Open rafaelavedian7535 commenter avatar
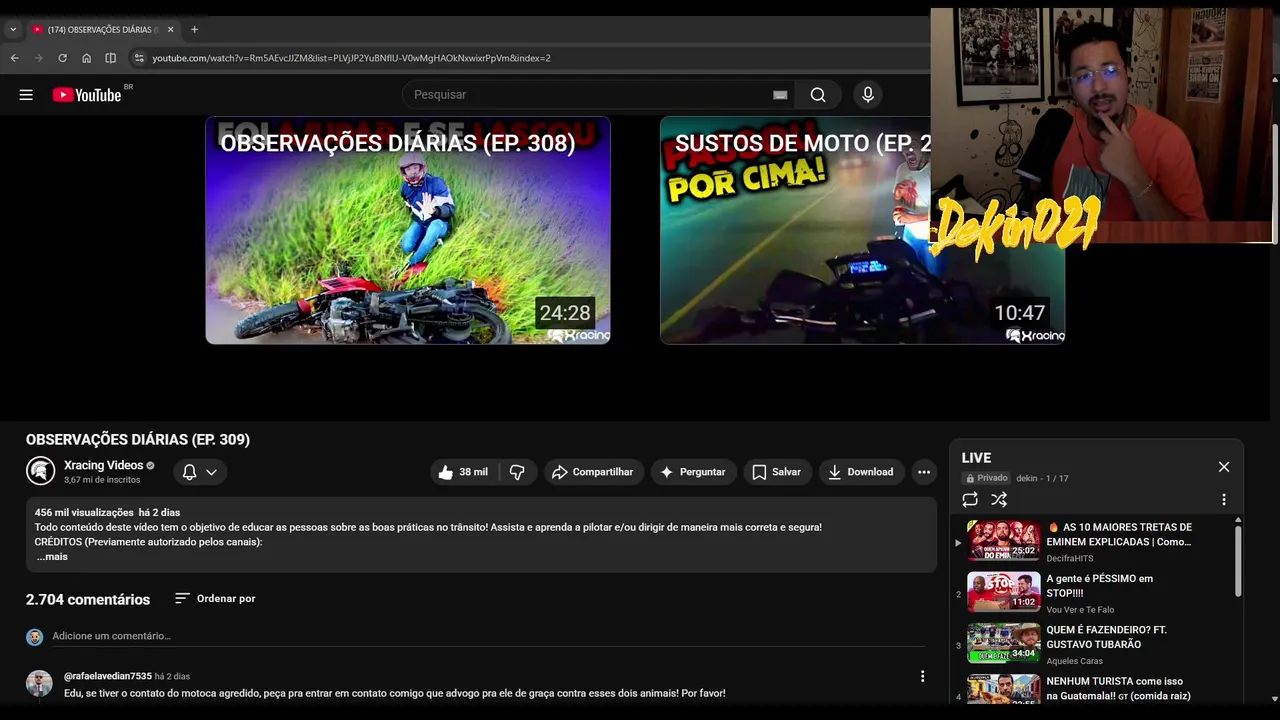The width and height of the screenshot is (1280, 720). tap(39, 683)
